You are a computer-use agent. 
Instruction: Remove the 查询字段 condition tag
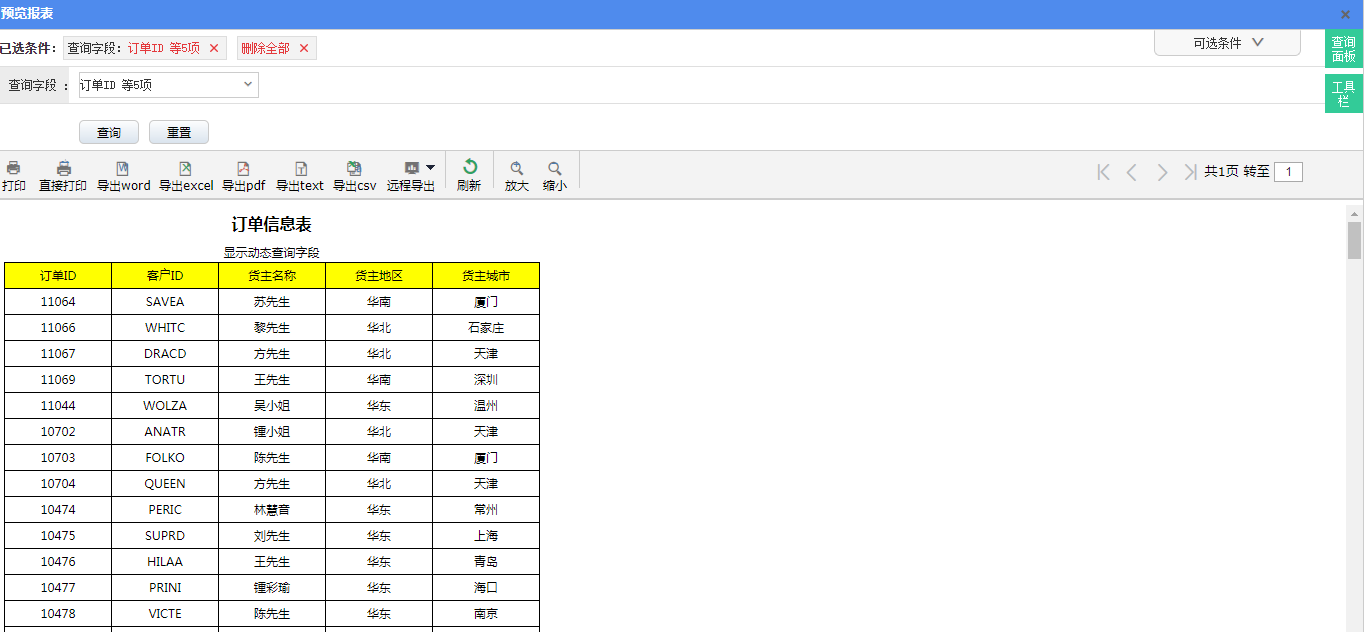tap(214, 48)
